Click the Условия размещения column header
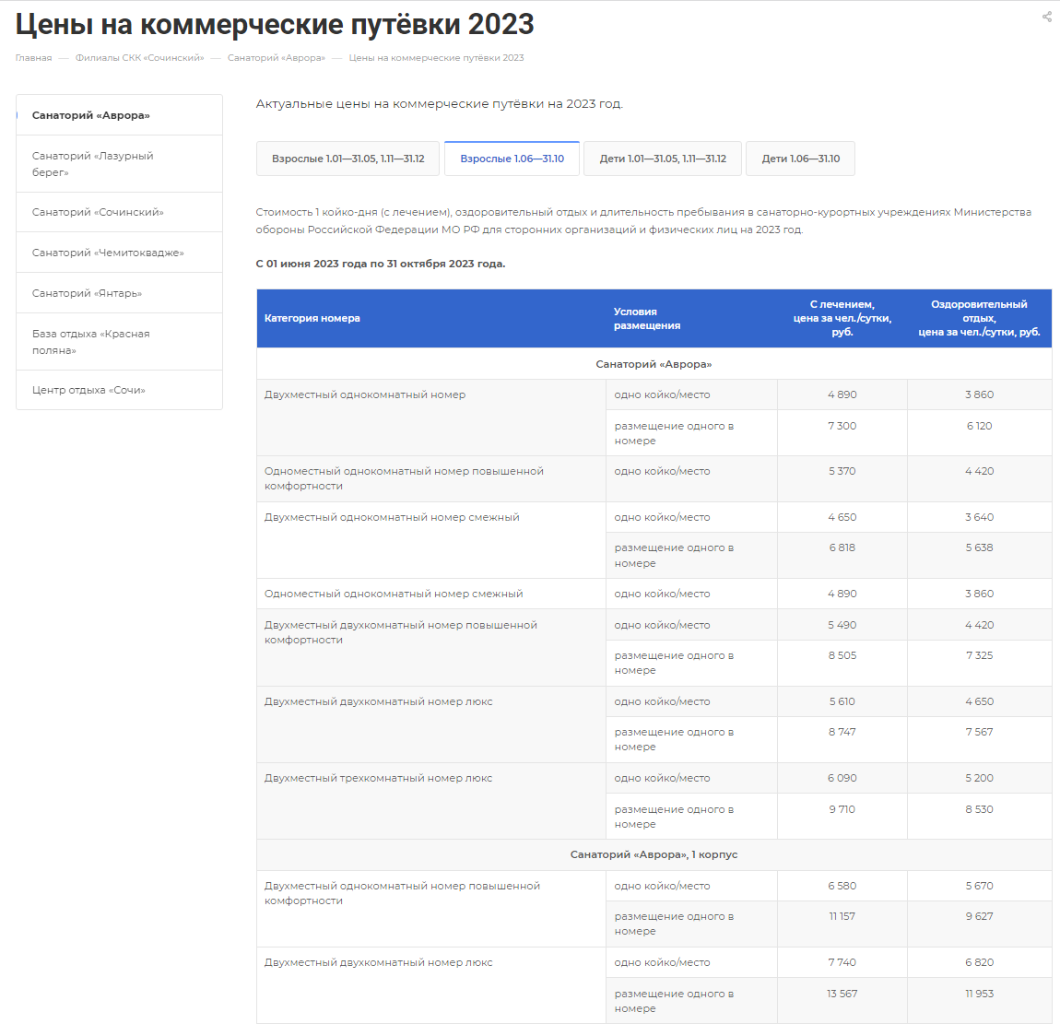 point(647,318)
